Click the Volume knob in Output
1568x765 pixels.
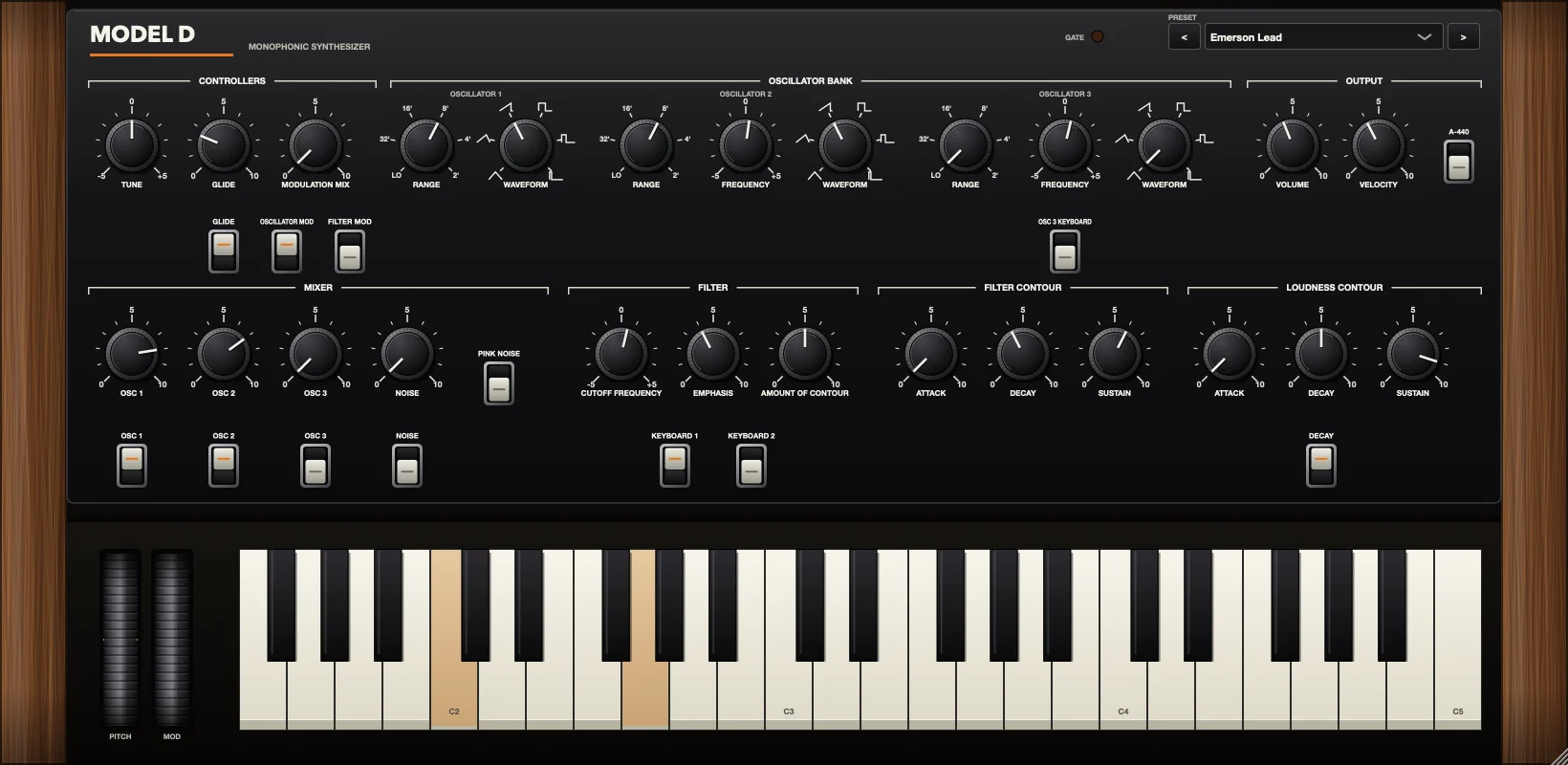click(x=1293, y=145)
